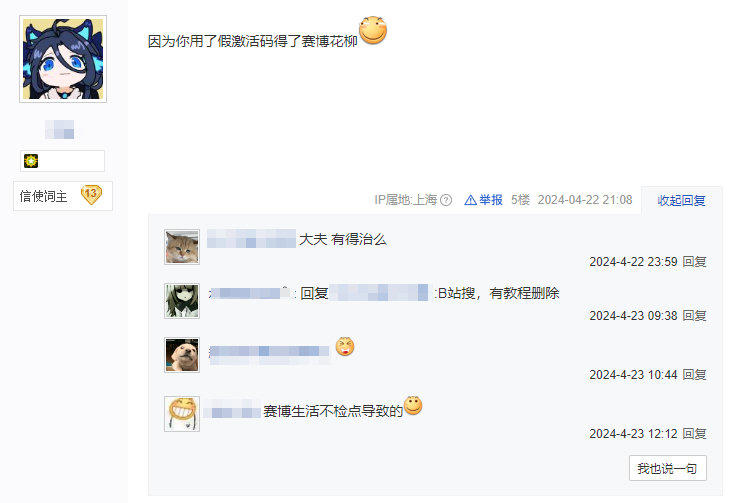733x503 pixels.
Task: Reply to the 12:12 comment
Action: coord(694,434)
